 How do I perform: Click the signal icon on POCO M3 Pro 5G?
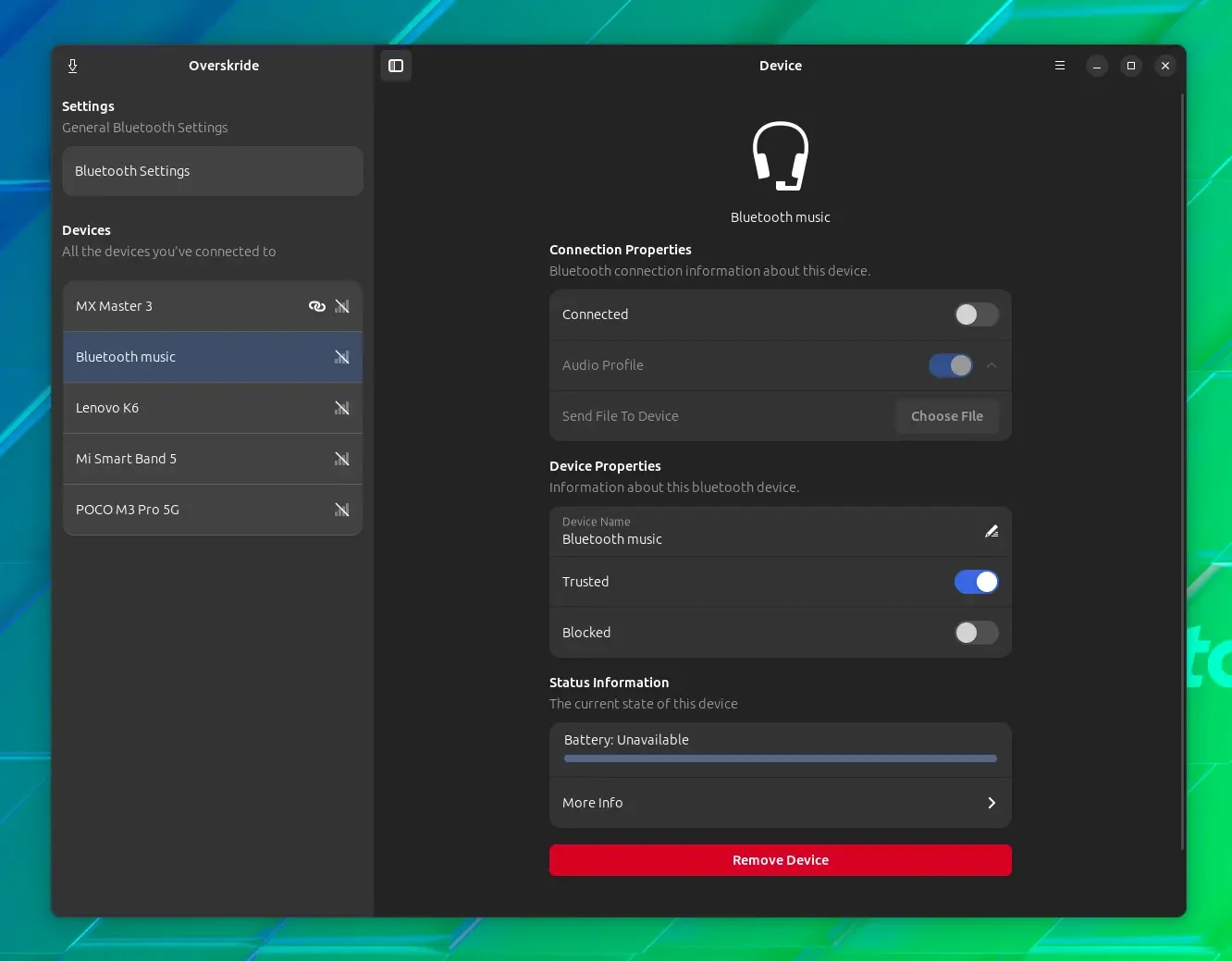click(342, 510)
